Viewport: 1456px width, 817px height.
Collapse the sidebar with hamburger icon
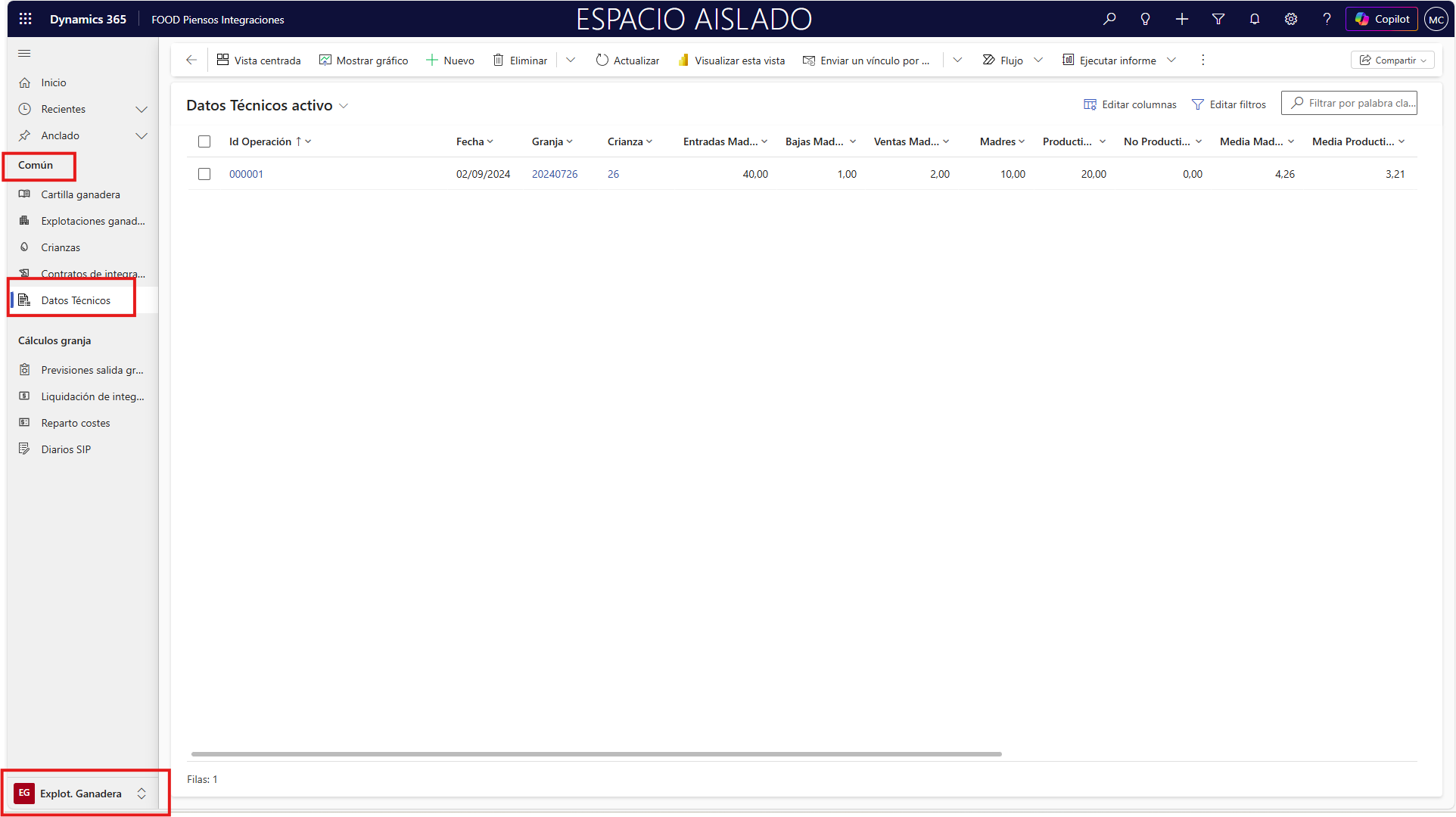[24, 54]
